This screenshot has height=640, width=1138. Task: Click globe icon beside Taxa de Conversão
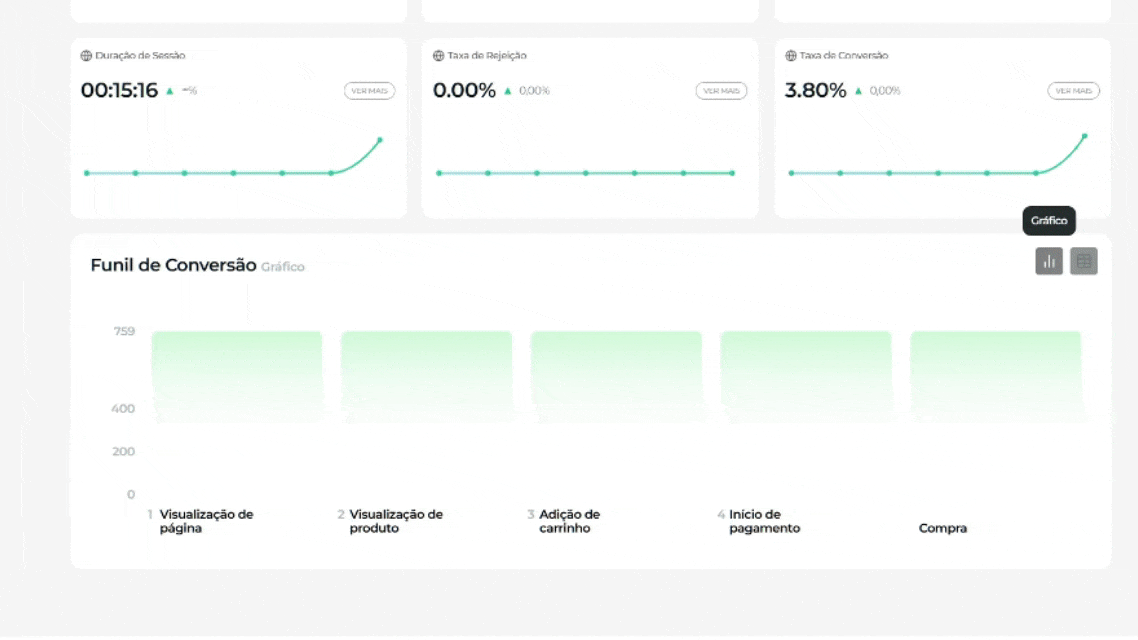coord(791,56)
